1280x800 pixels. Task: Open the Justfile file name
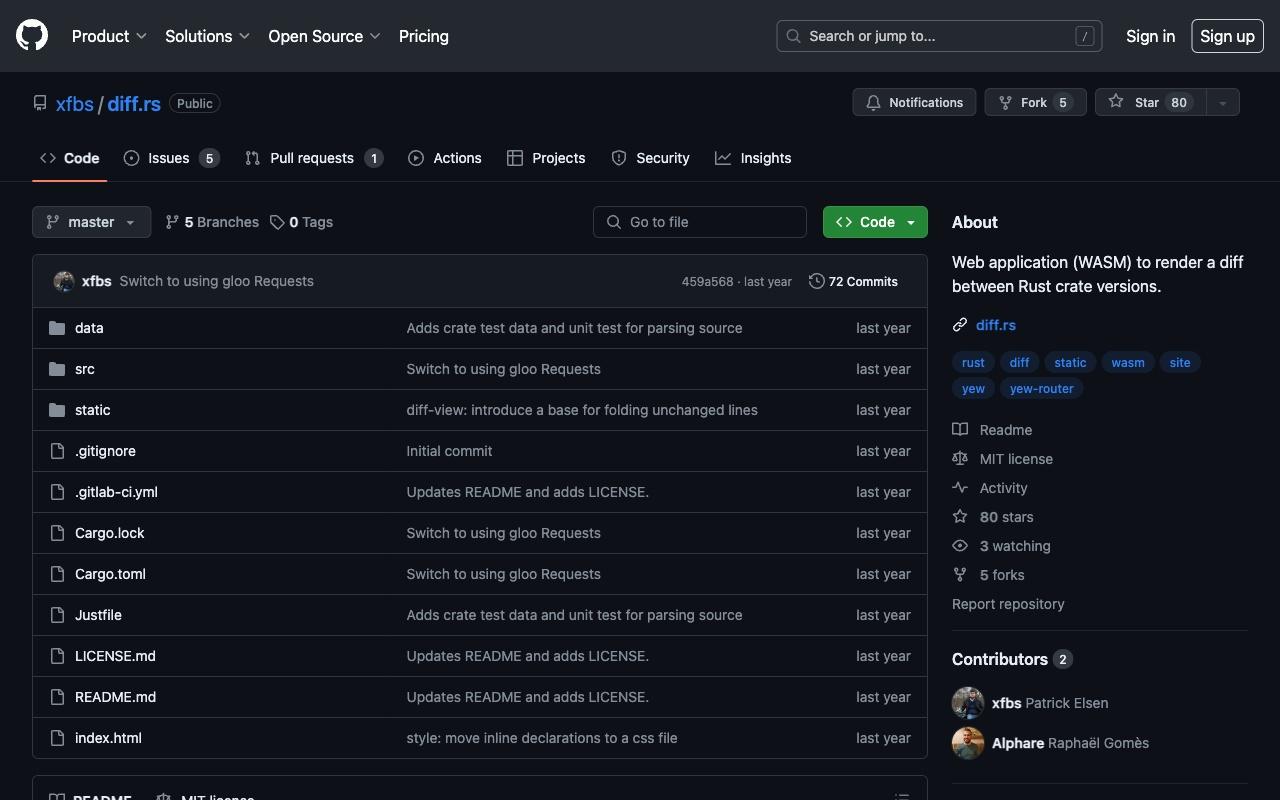click(98, 615)
